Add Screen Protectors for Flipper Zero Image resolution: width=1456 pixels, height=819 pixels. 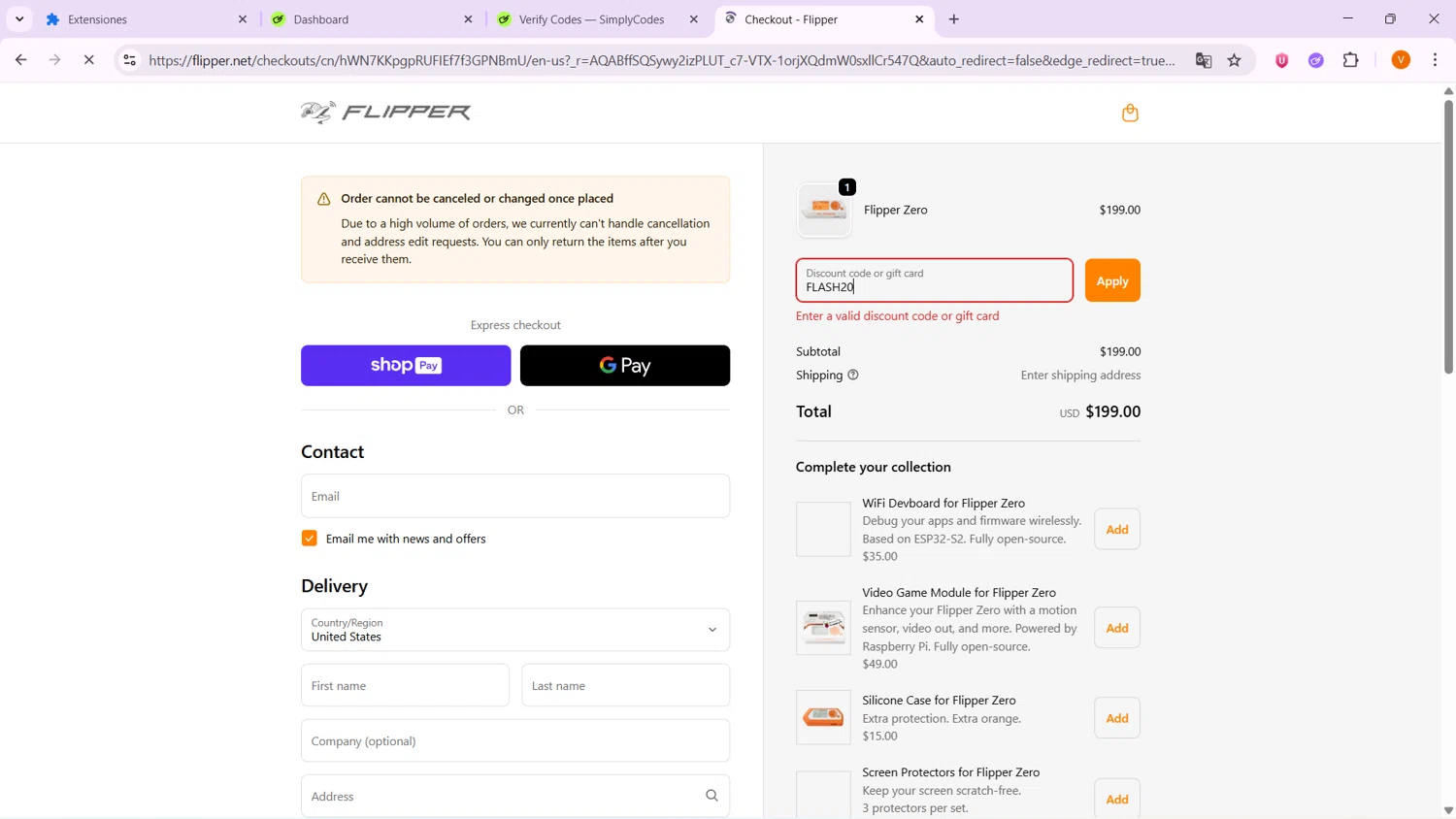pyautogui.click(x=1117, y=799)
